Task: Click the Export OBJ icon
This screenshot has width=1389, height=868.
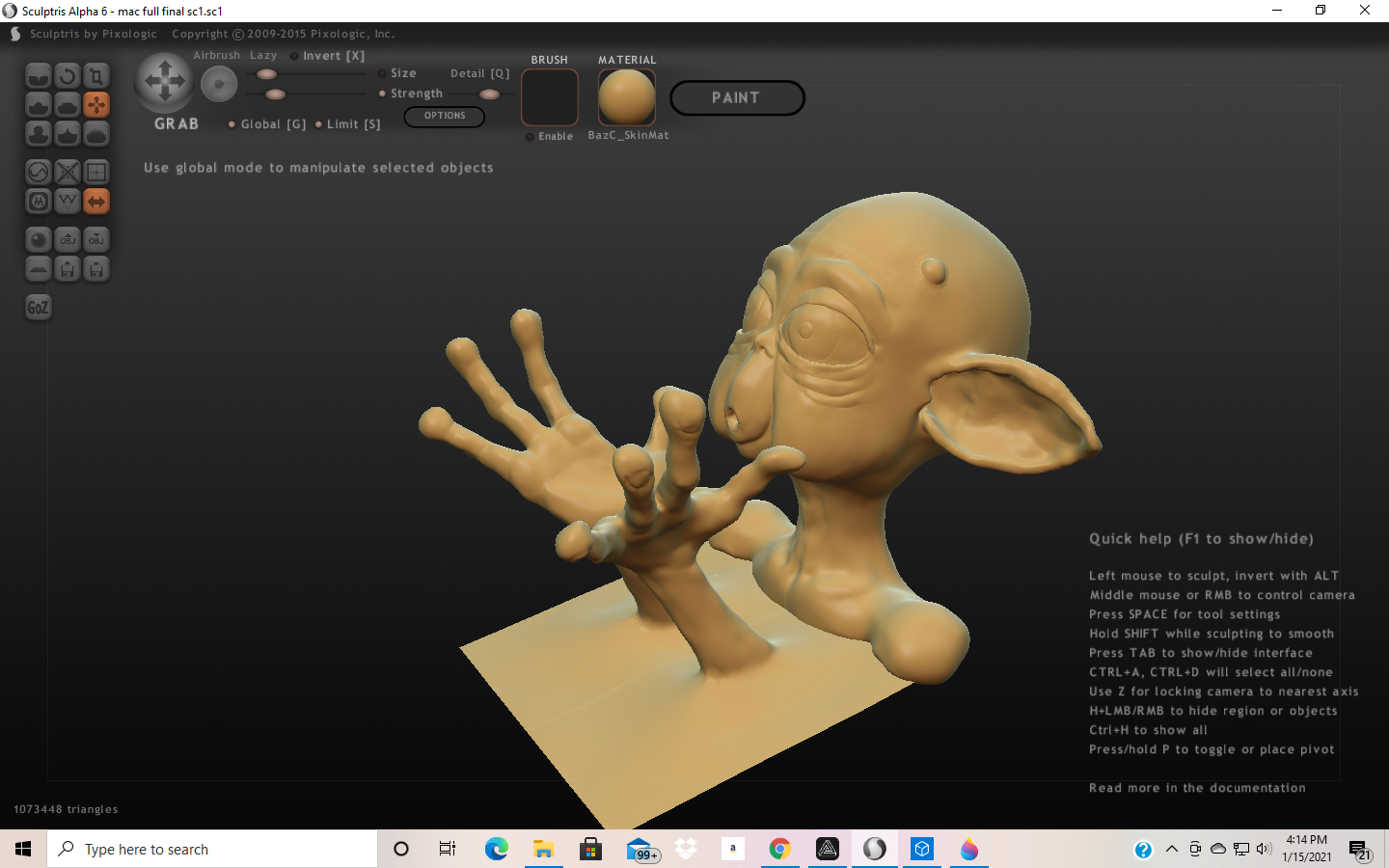Action: (96, 240)
